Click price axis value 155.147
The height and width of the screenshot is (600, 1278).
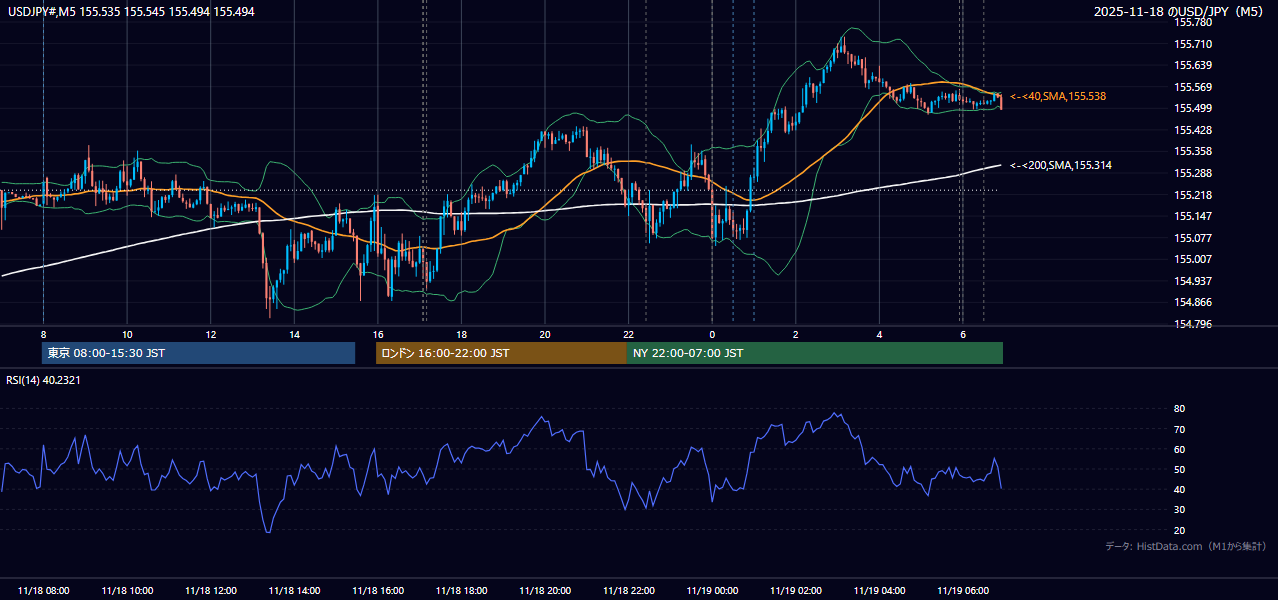[x=1193, y=216]
